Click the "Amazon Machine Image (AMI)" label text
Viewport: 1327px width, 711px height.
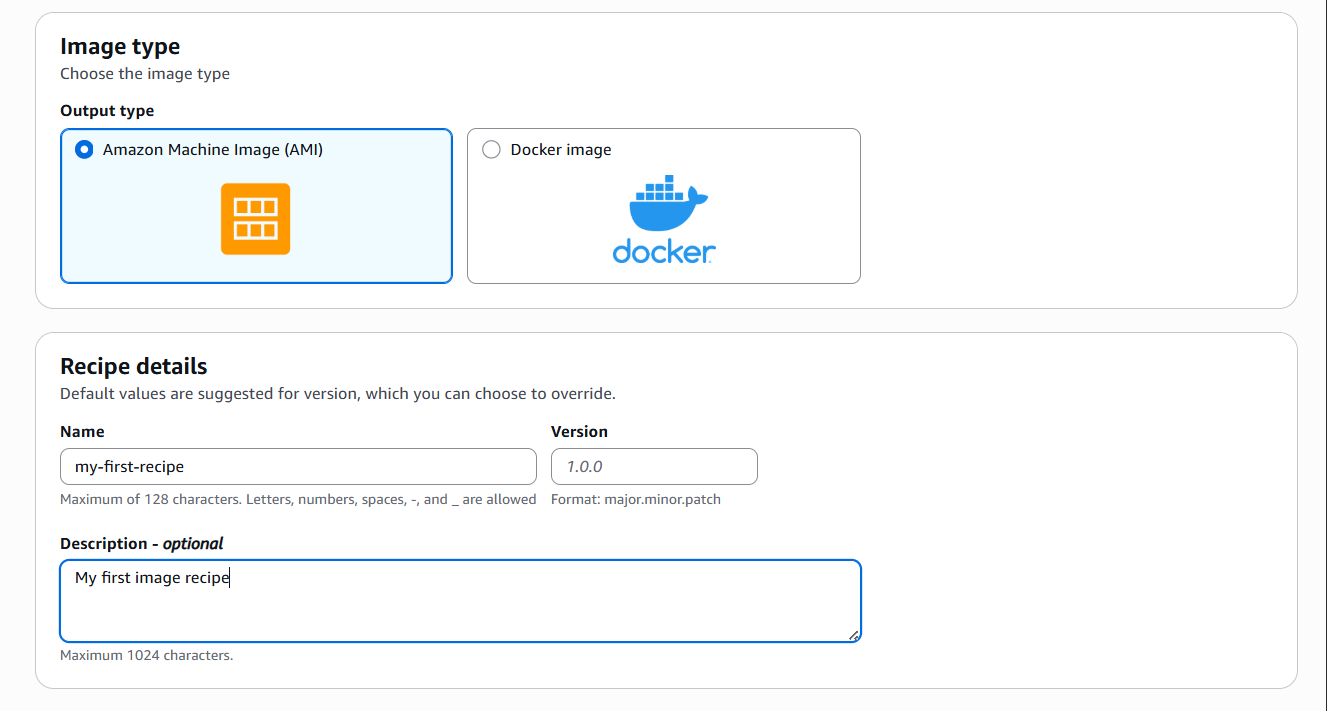213,150
